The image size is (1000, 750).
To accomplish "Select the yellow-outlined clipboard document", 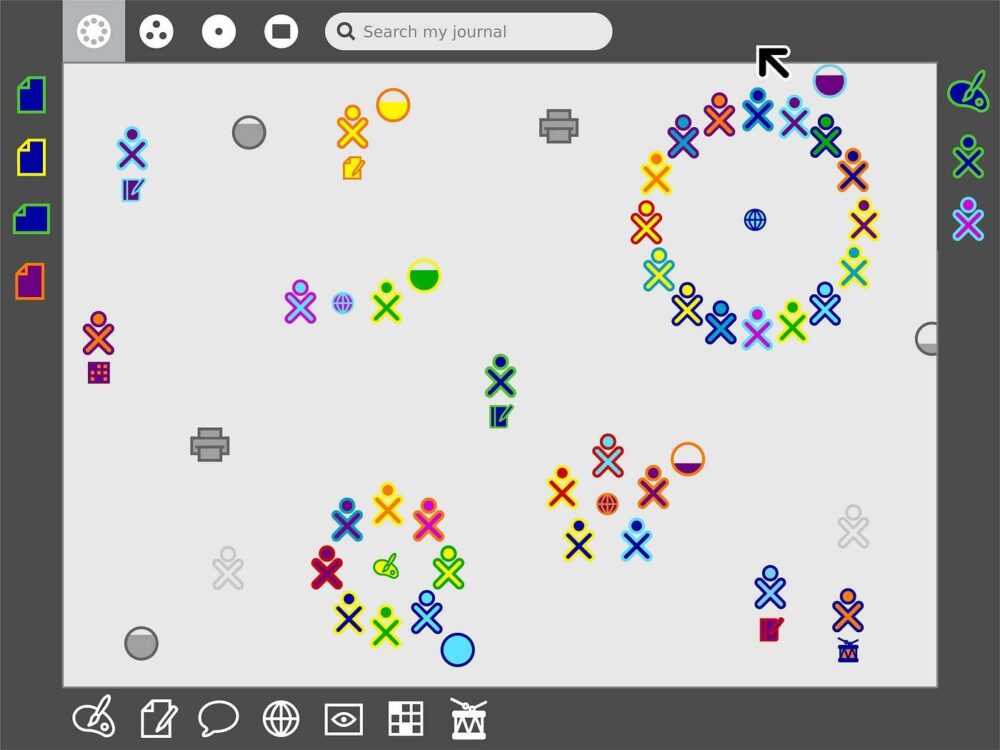I will coord(31,157).
